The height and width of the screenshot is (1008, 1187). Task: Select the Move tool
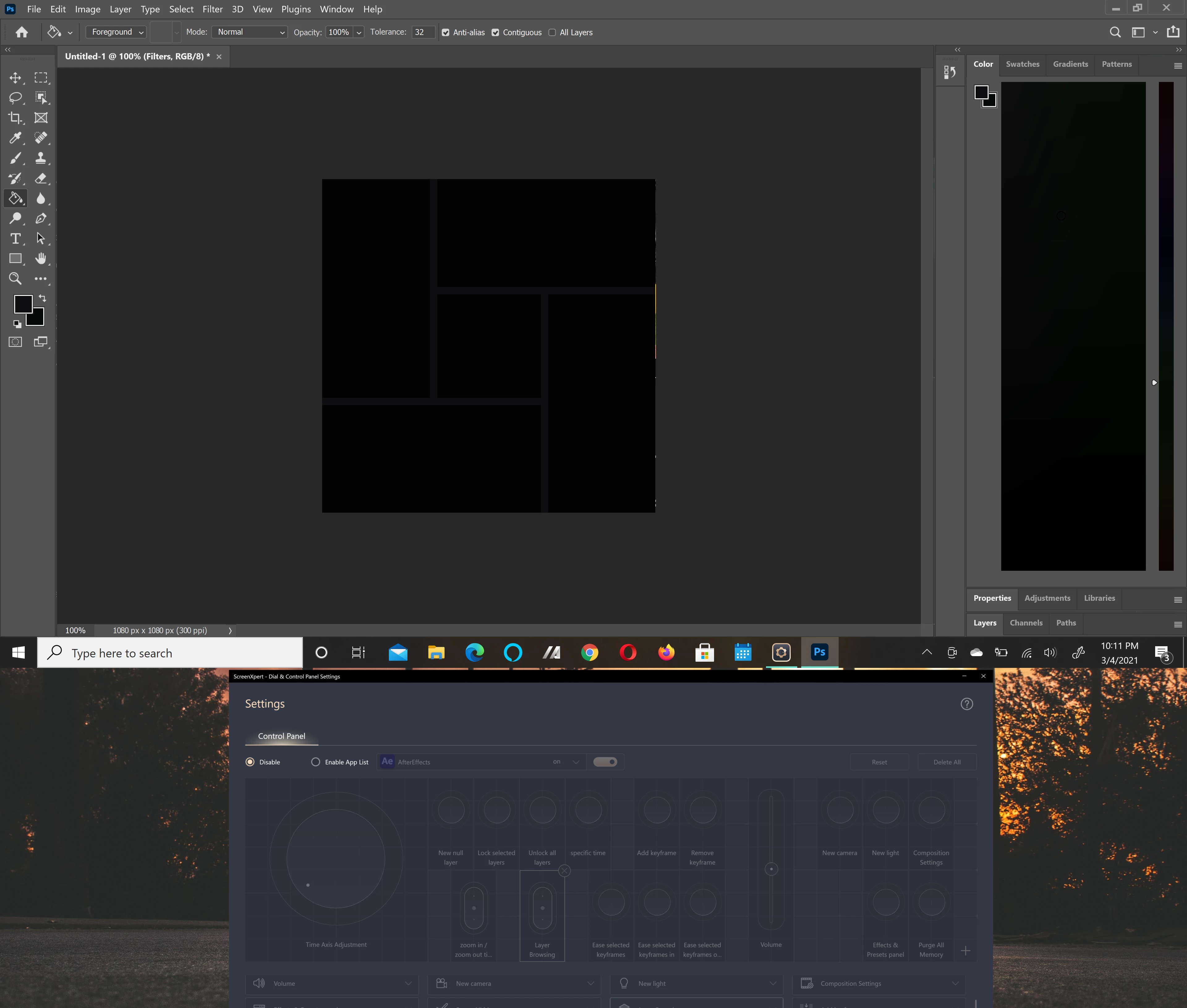click(x=15, y=78)
